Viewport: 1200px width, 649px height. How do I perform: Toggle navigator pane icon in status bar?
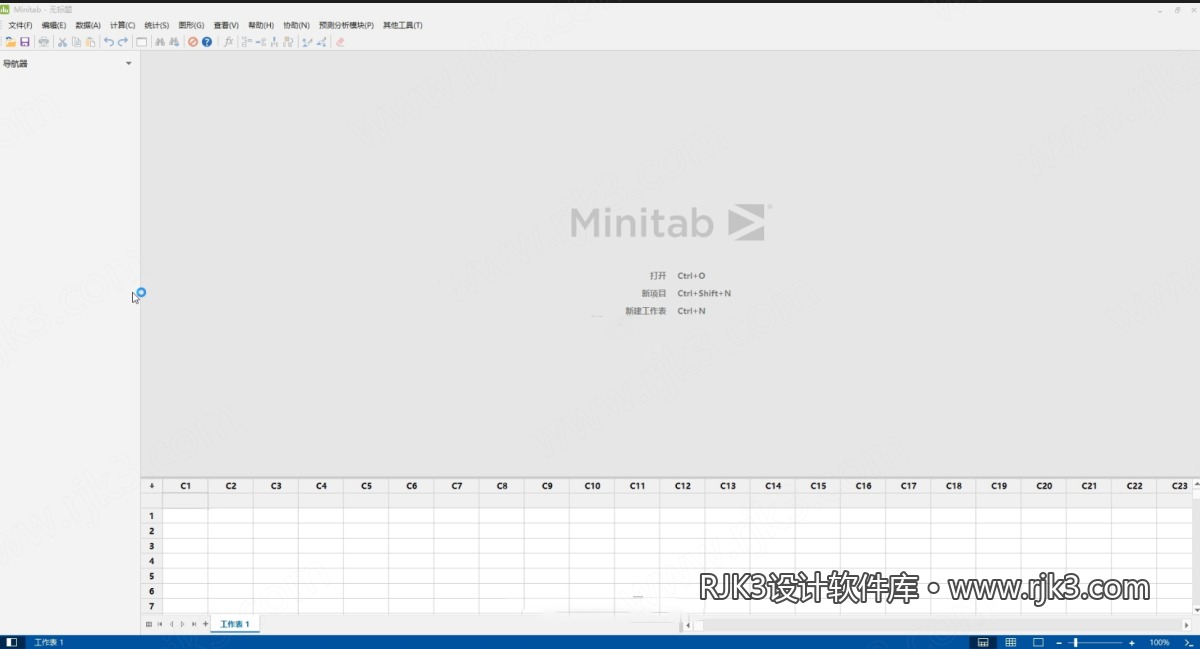point(12,642)
